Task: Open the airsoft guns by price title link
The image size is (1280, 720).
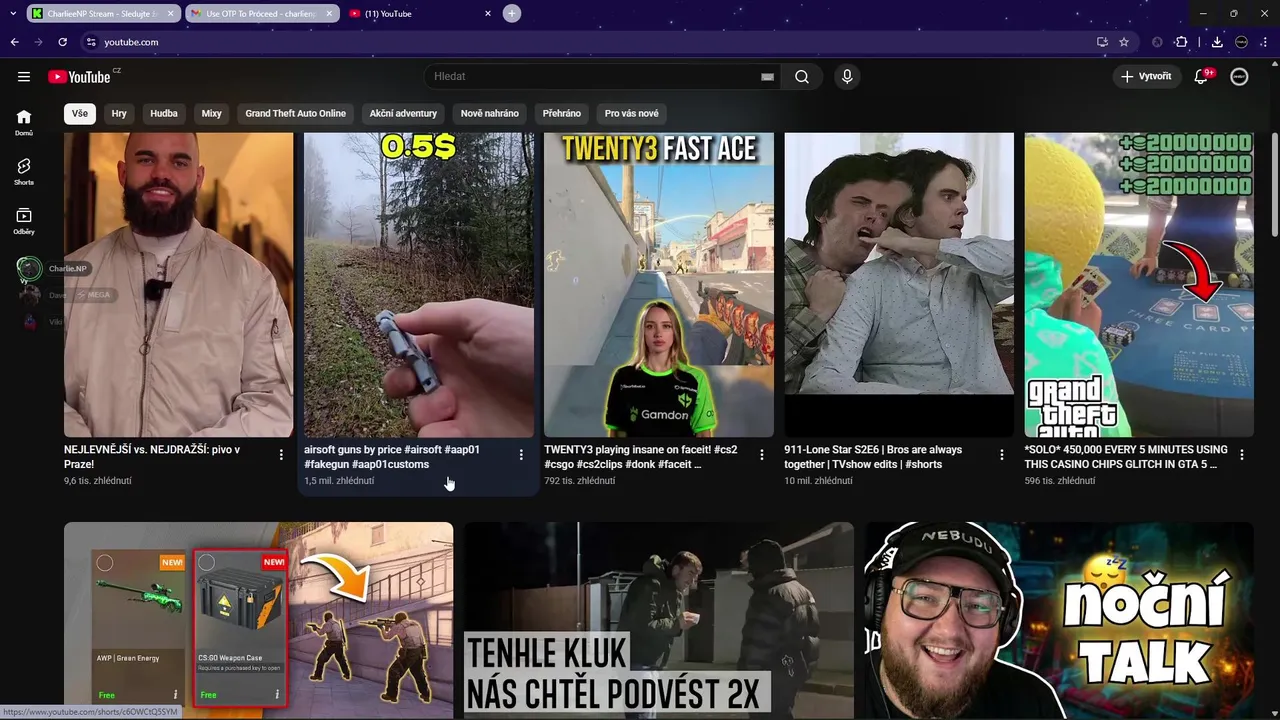Action: point(392,457)
